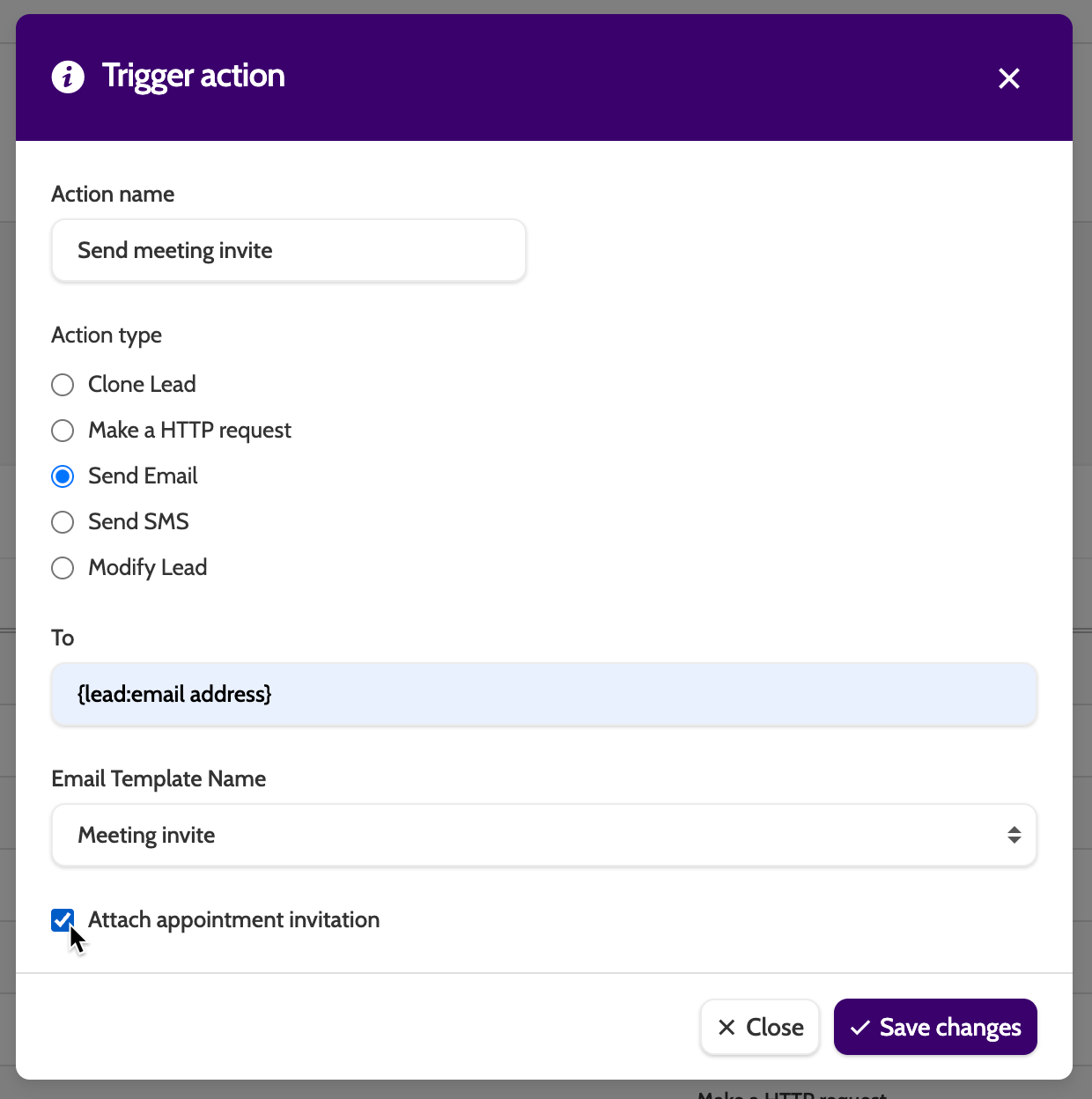Focus the To recipient field
1092x1099 pixels.
[544, 695]
